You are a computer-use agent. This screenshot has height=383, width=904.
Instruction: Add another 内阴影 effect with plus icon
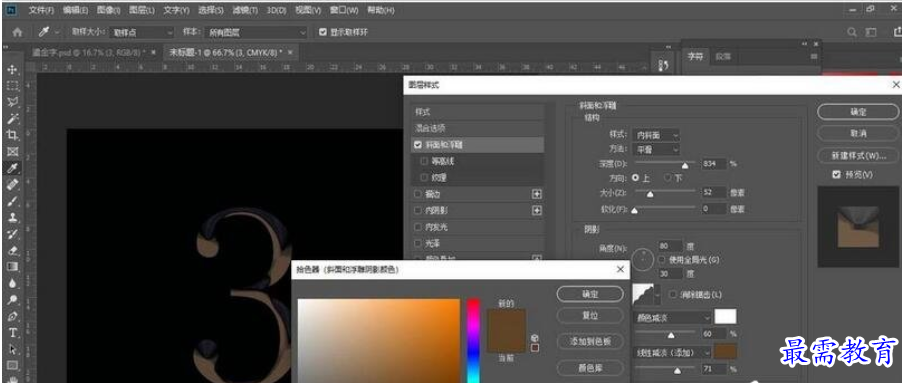(537, 211)
